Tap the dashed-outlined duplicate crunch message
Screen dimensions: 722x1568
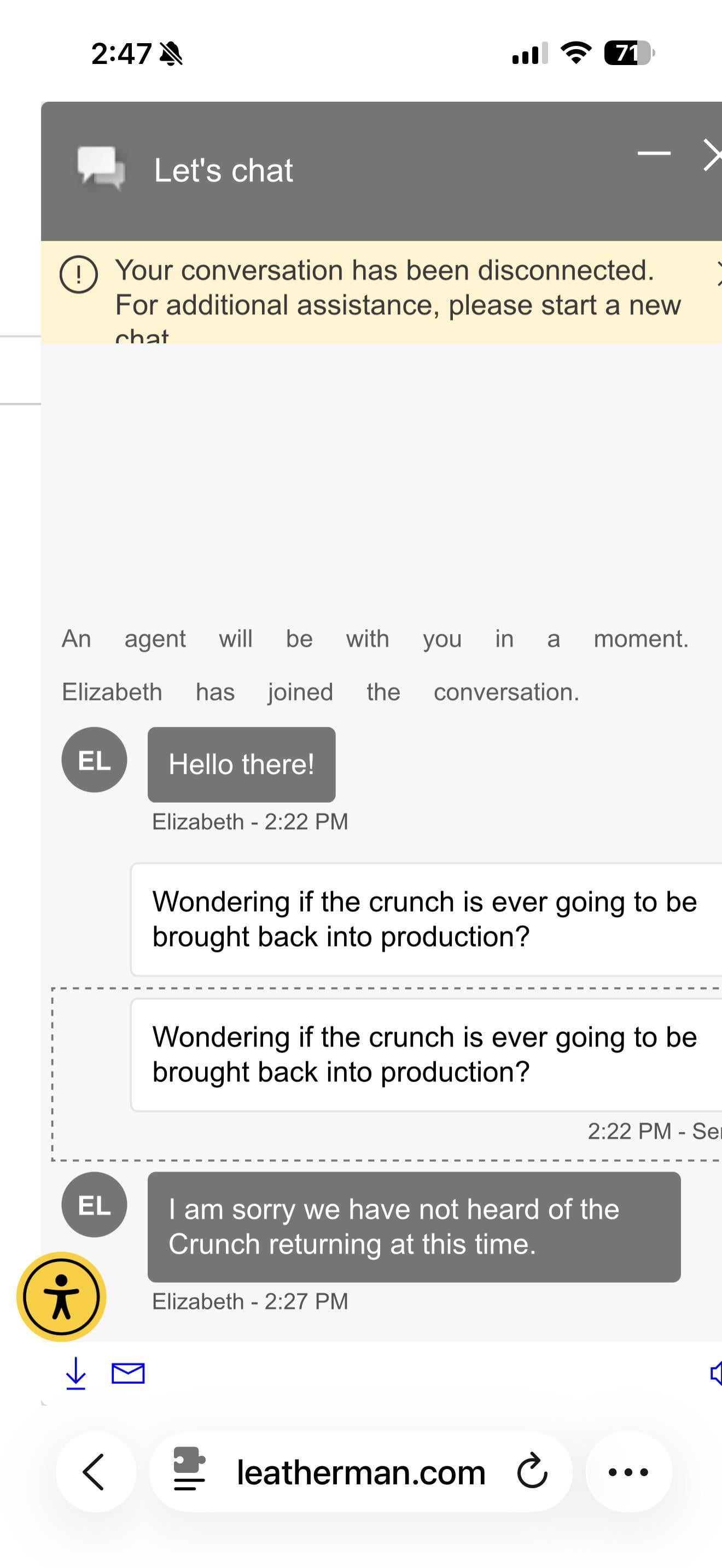[425, 1054]
